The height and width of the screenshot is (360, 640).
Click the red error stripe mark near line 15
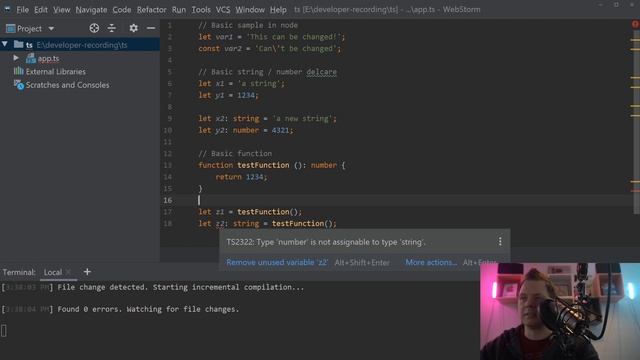click(635, 191)
